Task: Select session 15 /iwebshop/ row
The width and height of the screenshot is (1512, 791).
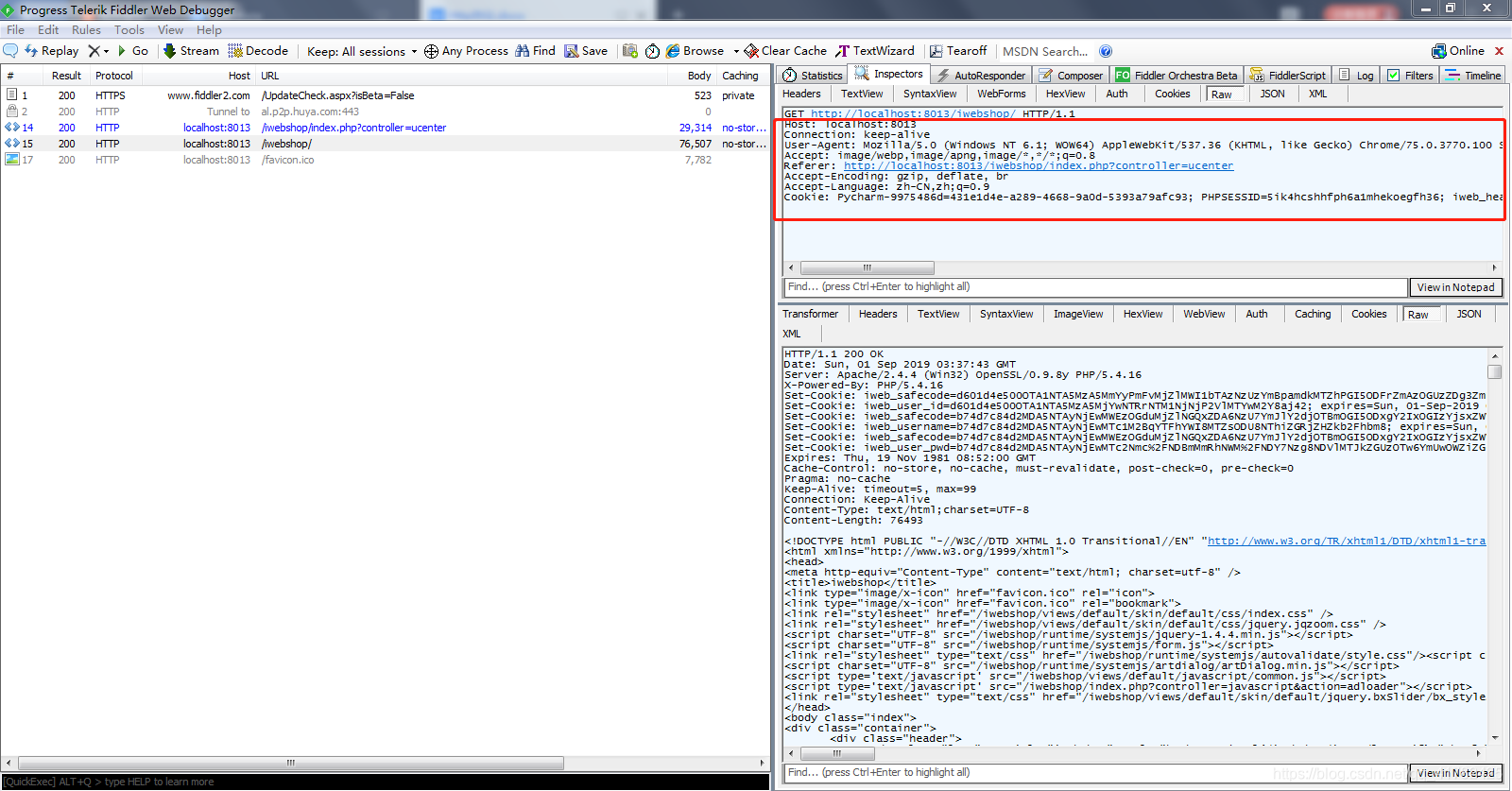Action: click(x=386, y=144)
